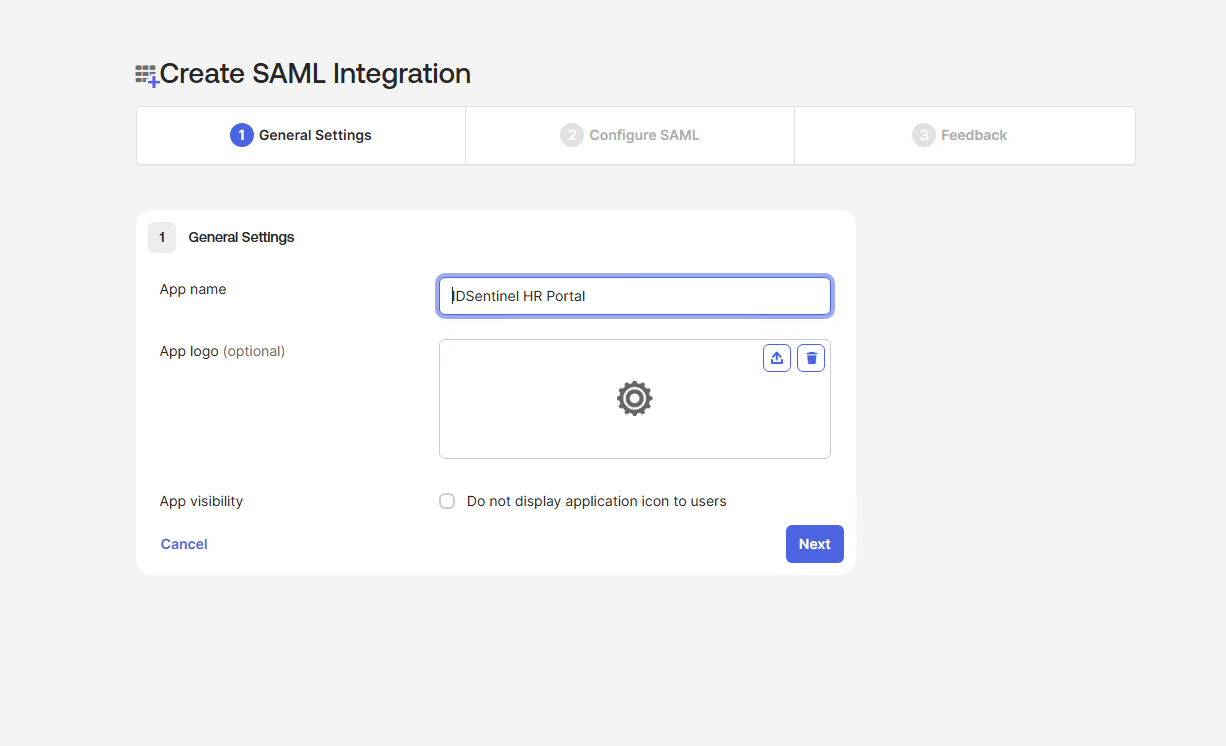Click the upload logo icon
The height and width of the screenshot is (746, 1226).
pos(777,358)
